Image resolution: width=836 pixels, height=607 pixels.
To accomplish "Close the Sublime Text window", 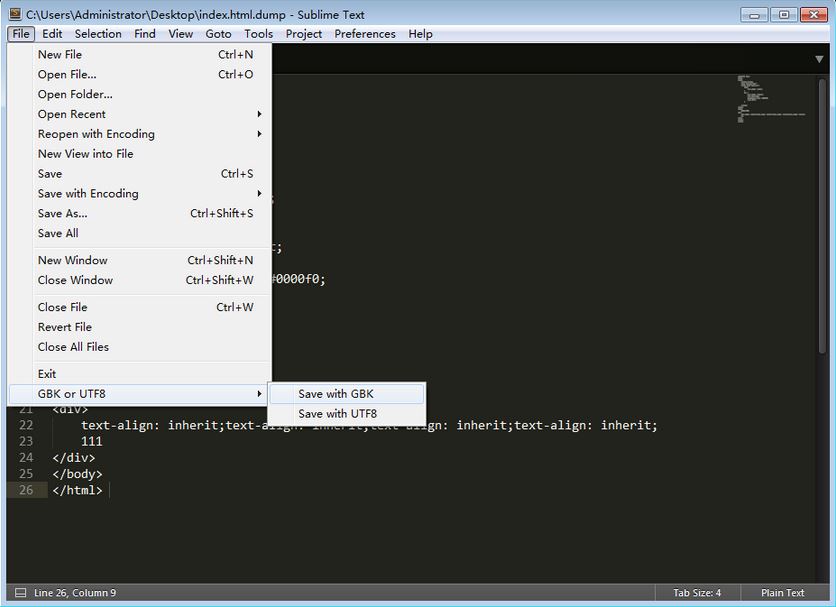I will (814, 14).
